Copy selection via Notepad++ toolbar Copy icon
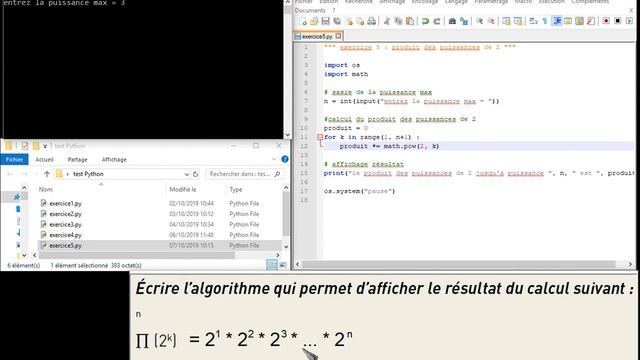 pos(398,21)
